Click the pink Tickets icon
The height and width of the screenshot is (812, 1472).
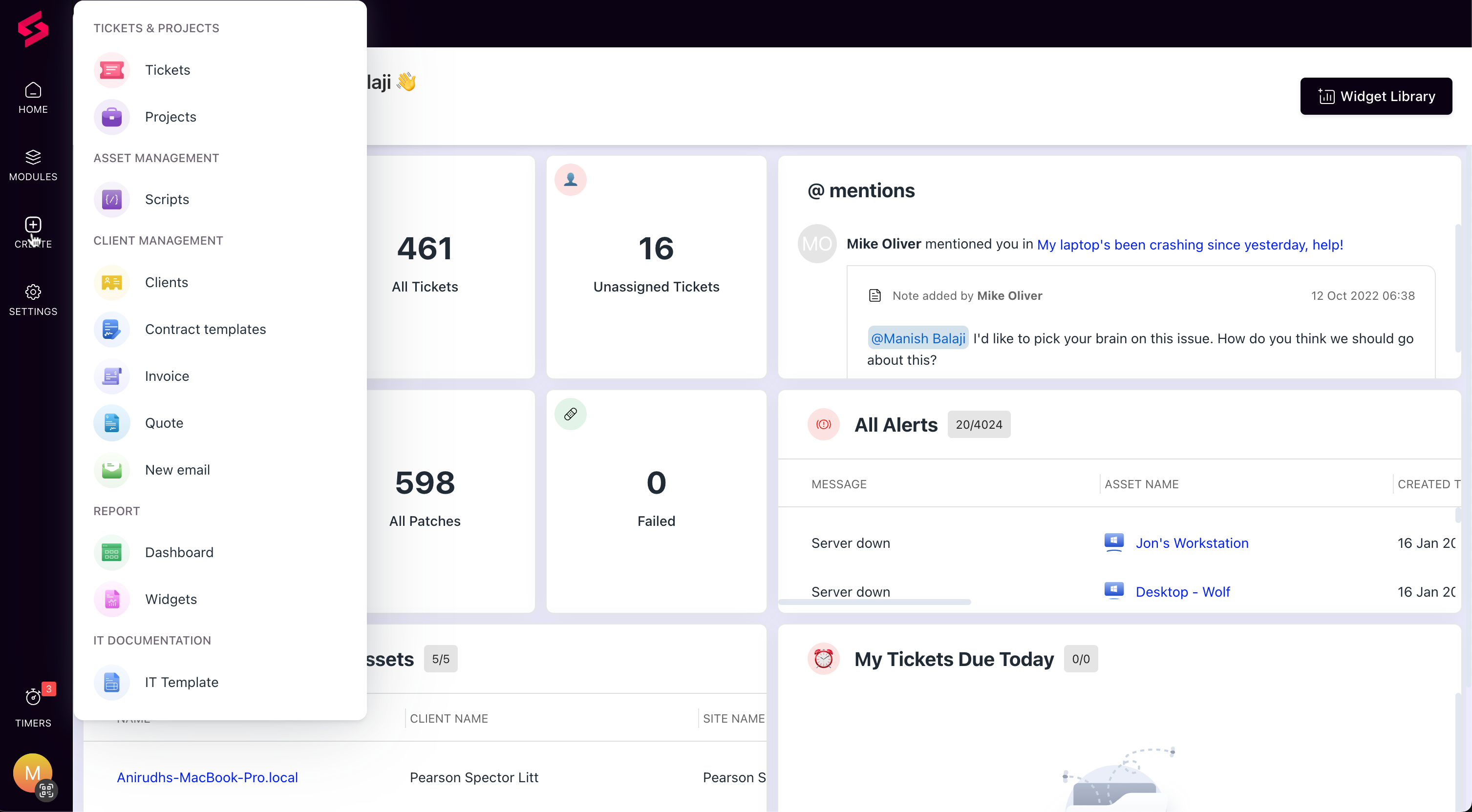click(x=111, y=70)
